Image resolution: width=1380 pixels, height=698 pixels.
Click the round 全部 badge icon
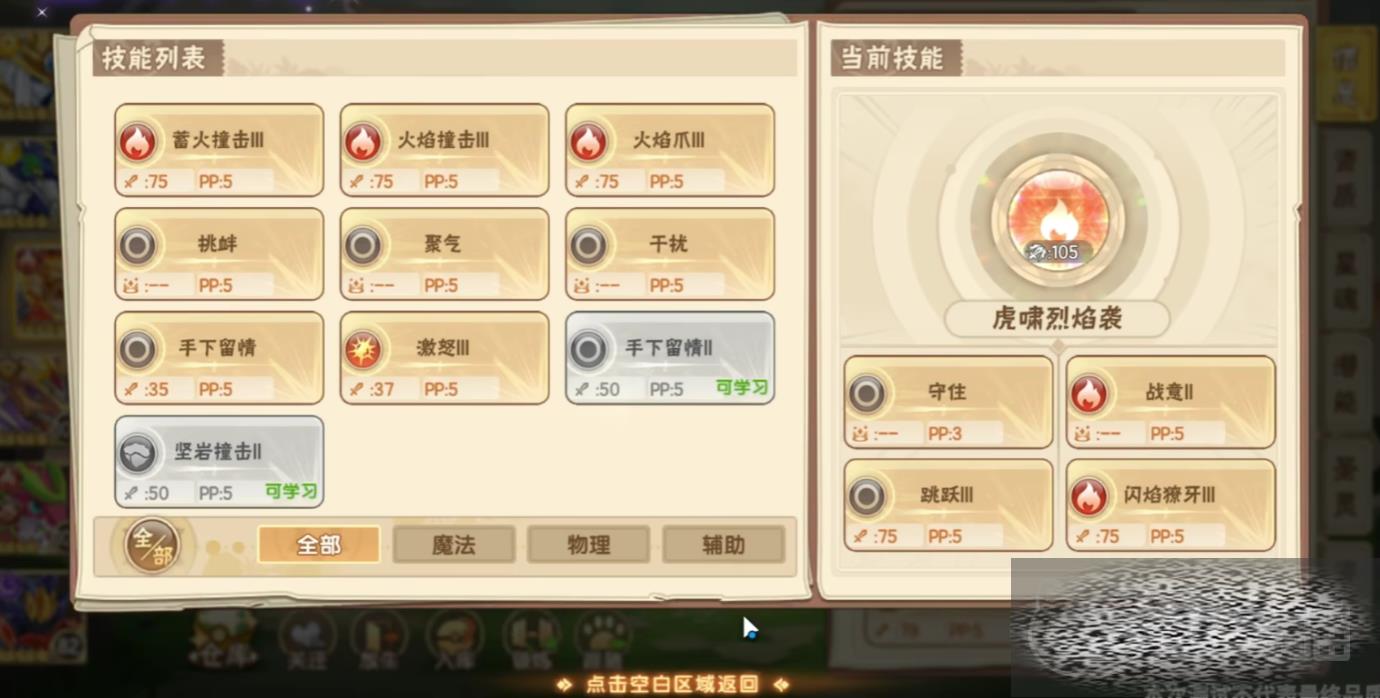pos(152,545)
